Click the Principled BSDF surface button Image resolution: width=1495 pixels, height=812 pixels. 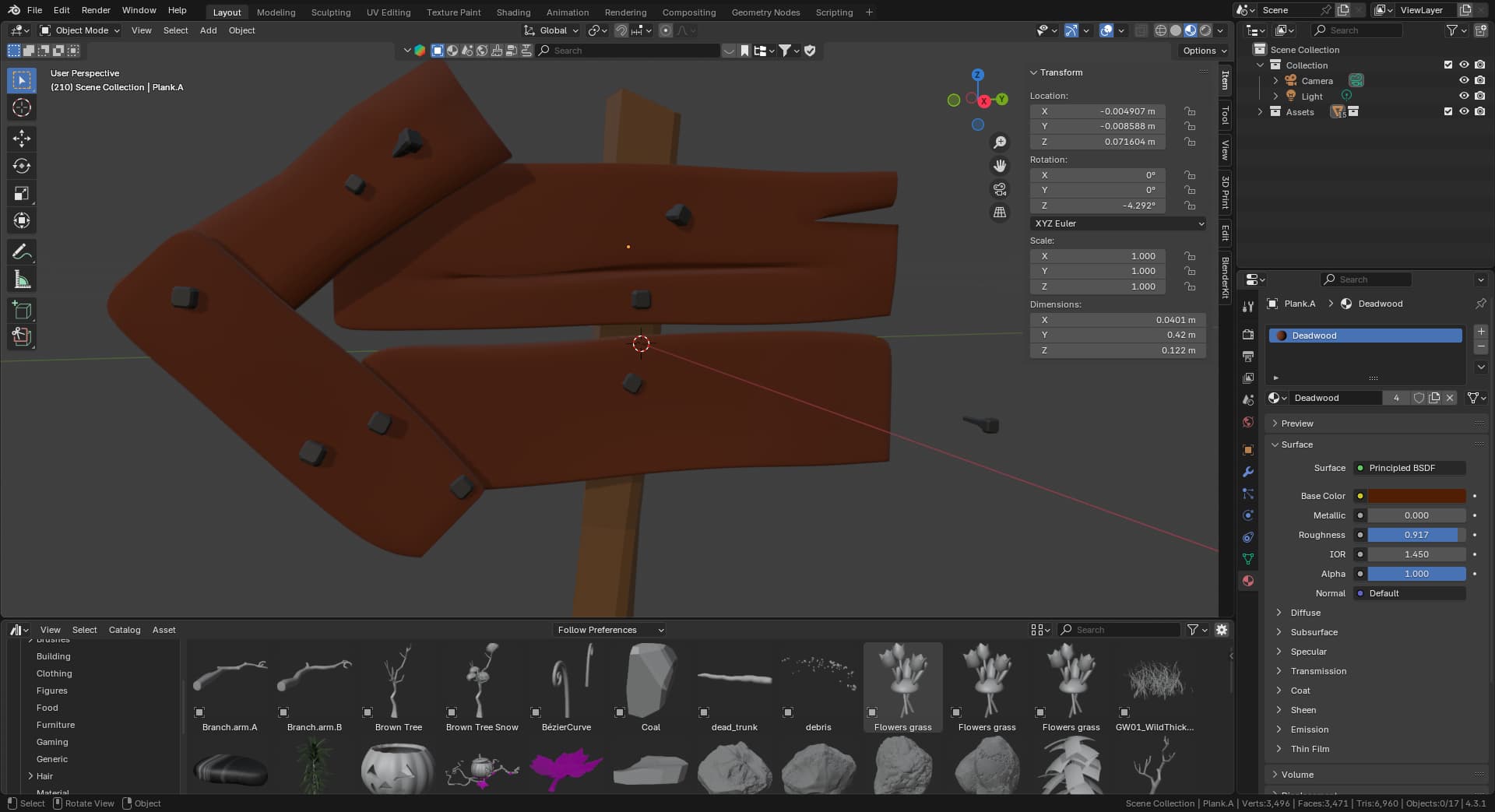(x=1409, y=468)
